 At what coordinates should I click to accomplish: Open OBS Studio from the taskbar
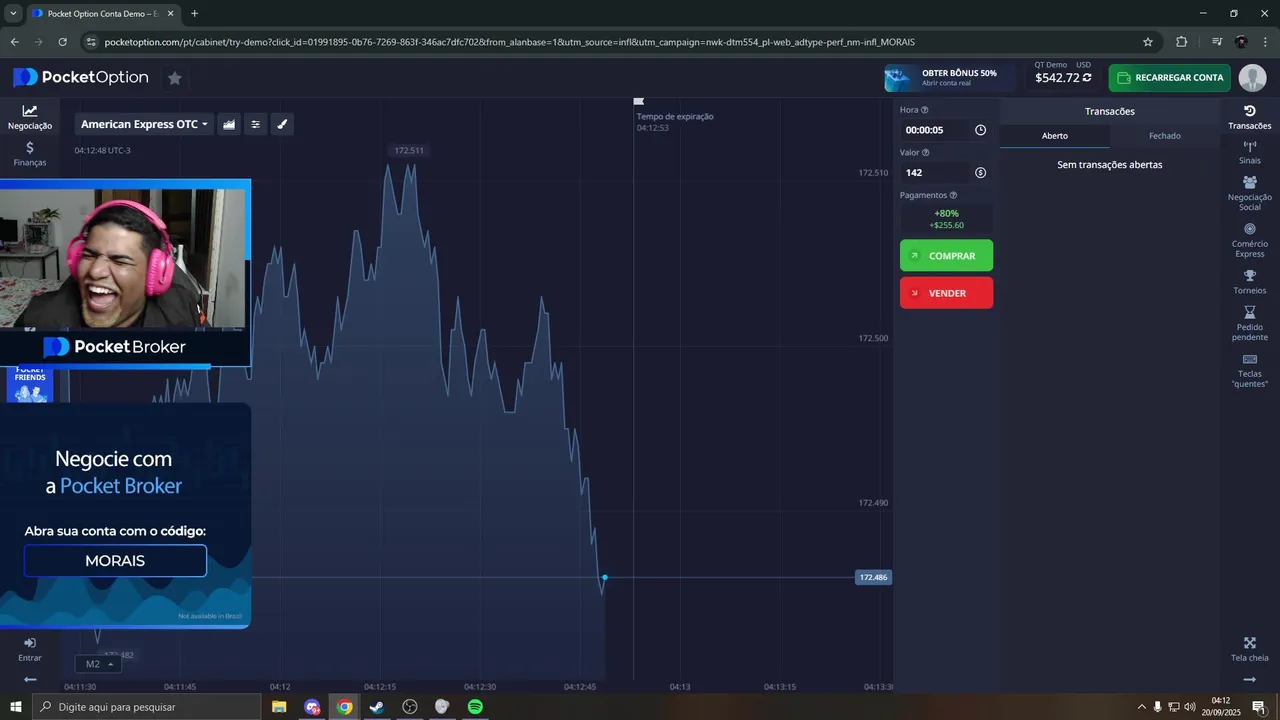[x=410, y=707]
